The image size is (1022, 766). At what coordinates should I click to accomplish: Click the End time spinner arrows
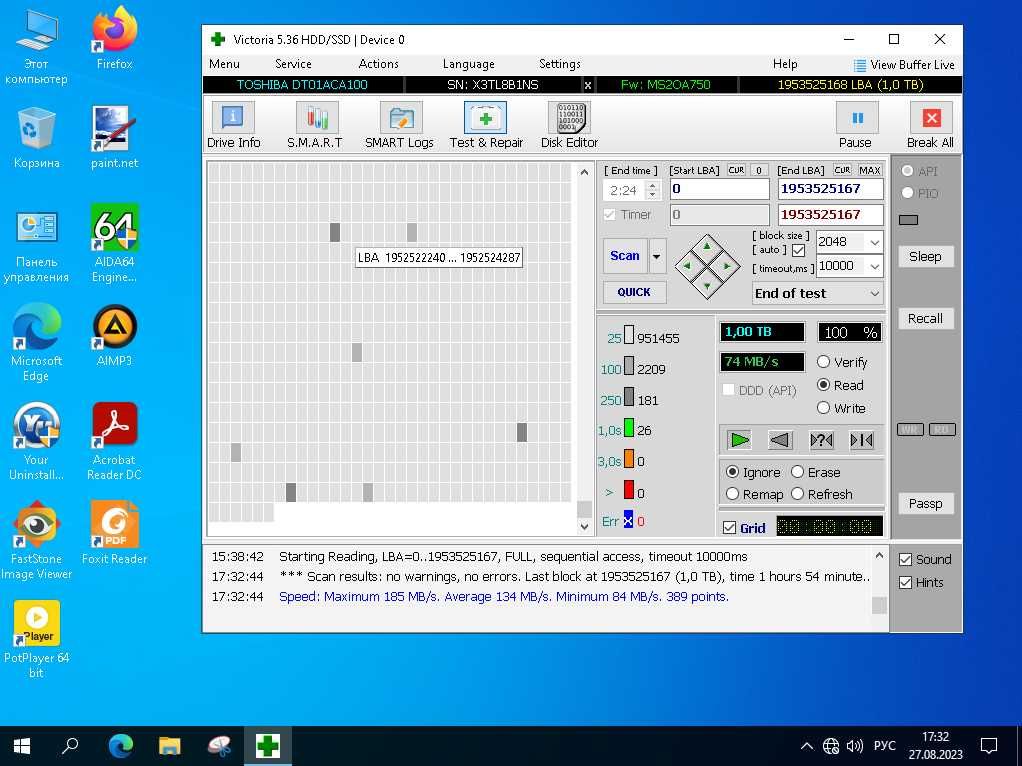click(652, 190)
